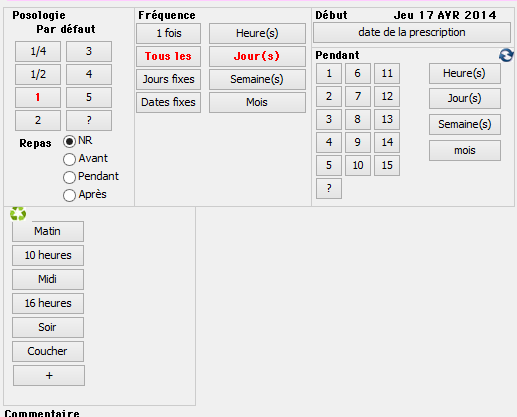Click the green recycle icon above Matin

pyautogui.click(x=18, y=214)
